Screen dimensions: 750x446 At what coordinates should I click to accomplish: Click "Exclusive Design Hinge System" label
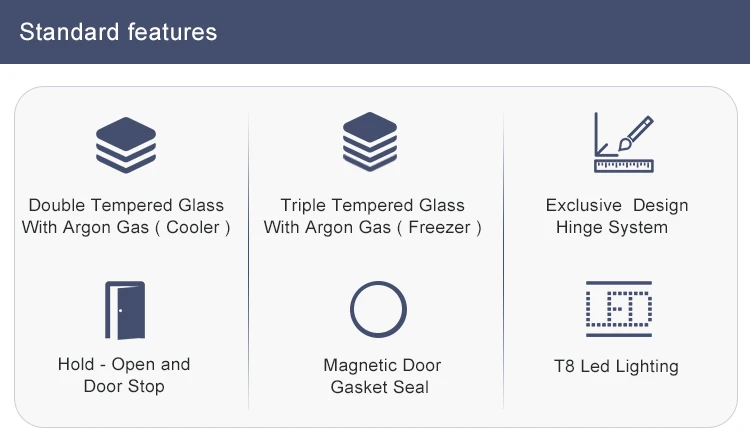[x=617, y=216]
